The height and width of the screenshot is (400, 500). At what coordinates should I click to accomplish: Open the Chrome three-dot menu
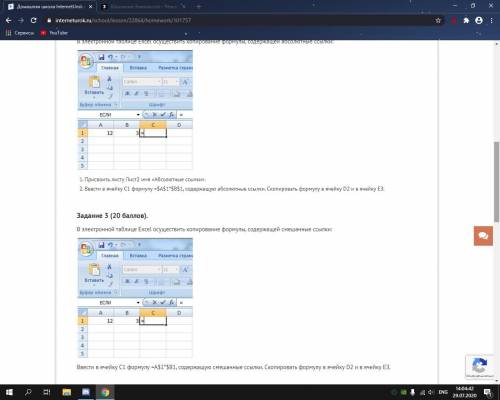coord(492,21)
